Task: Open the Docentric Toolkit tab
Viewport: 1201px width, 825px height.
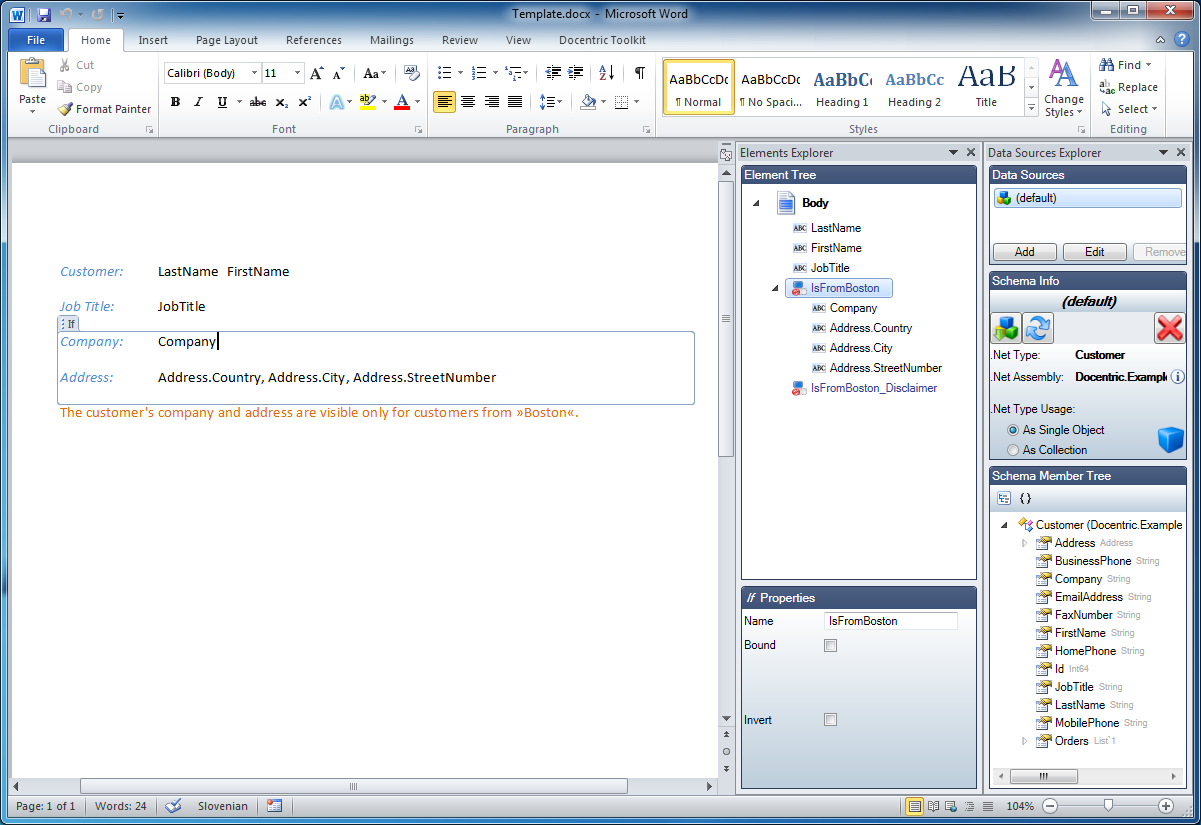Action: [603, 40]
